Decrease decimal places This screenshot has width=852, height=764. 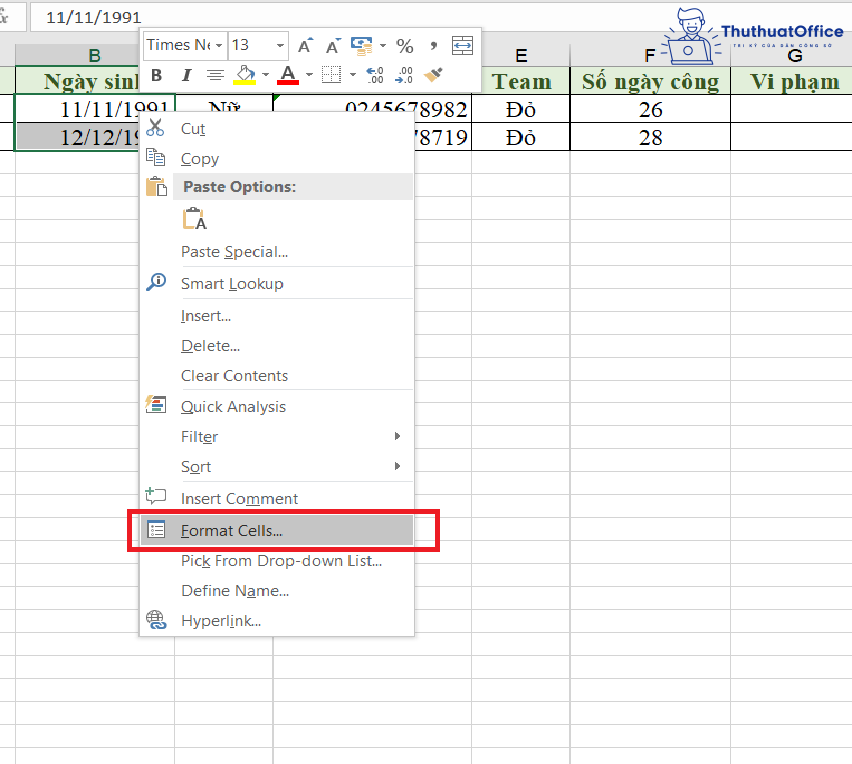[x=402, y=74]
